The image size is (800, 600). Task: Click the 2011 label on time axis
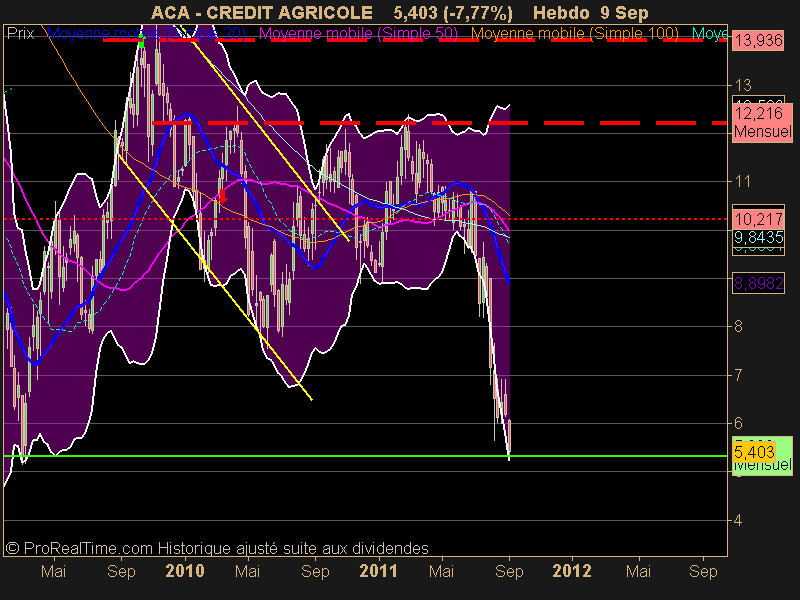(x=378, y=570)
